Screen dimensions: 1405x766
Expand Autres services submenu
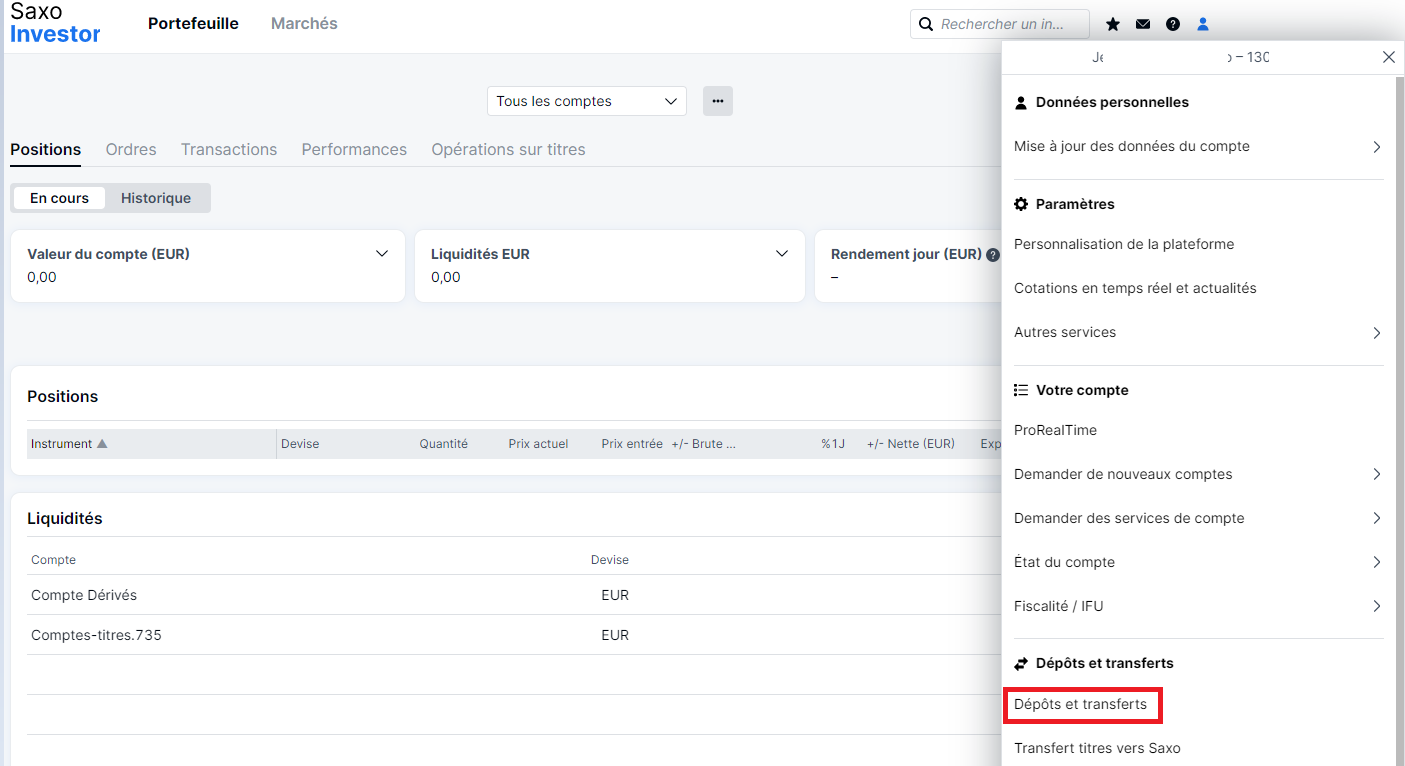pyautogui.click(x=1198, y=332)
